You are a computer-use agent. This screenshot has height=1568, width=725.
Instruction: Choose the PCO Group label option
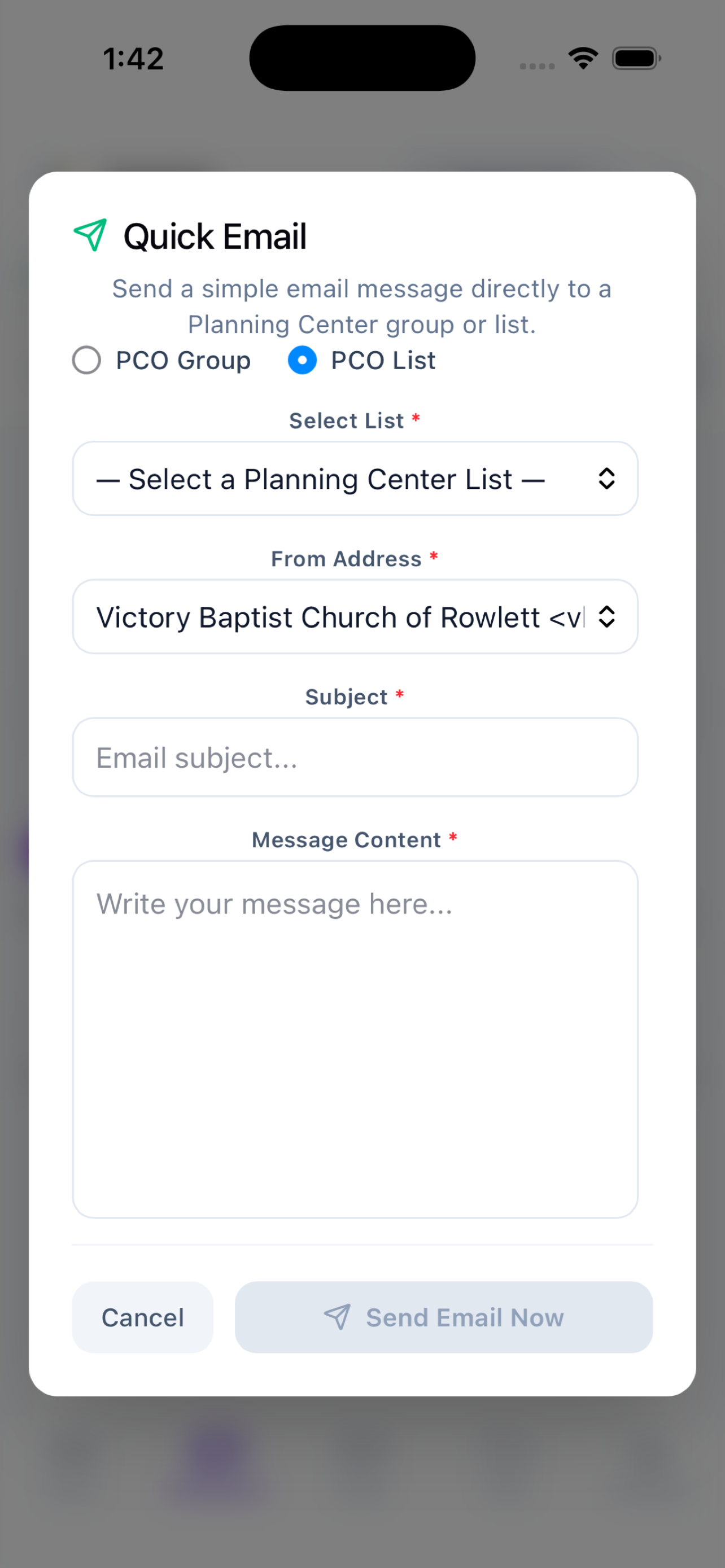click(184, 360)
